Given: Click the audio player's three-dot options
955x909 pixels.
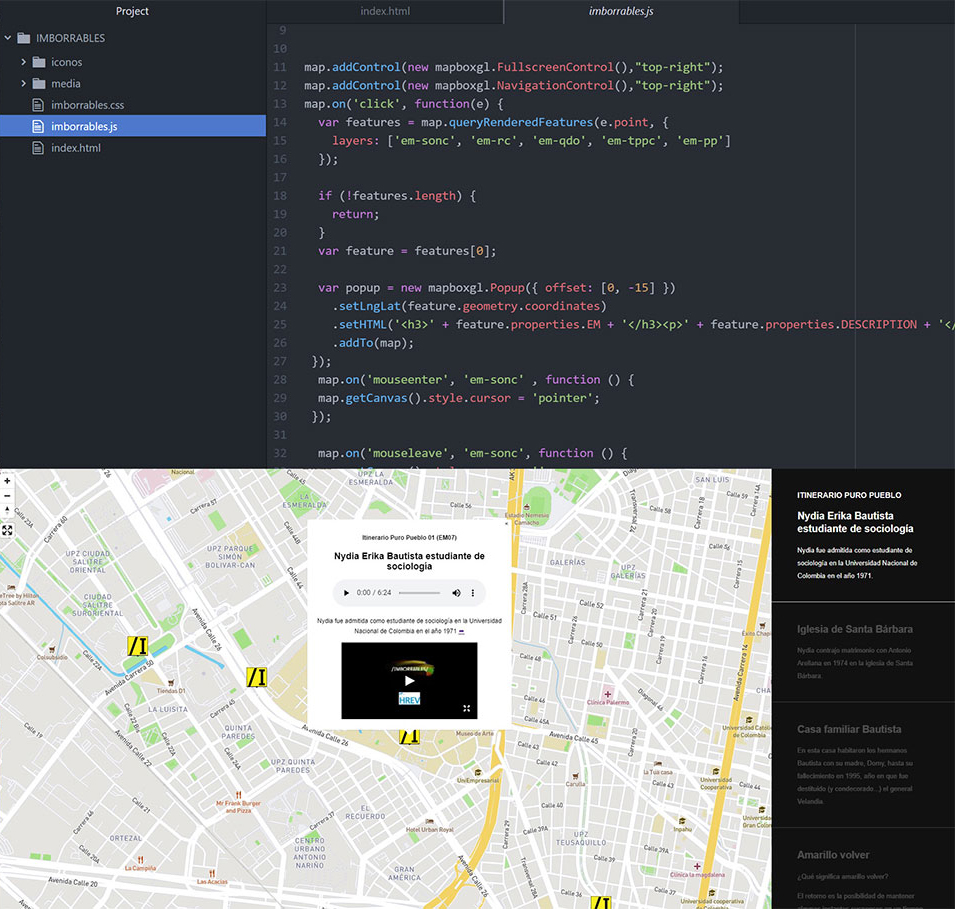Looking at the screenshot, I should click(473, 593).
